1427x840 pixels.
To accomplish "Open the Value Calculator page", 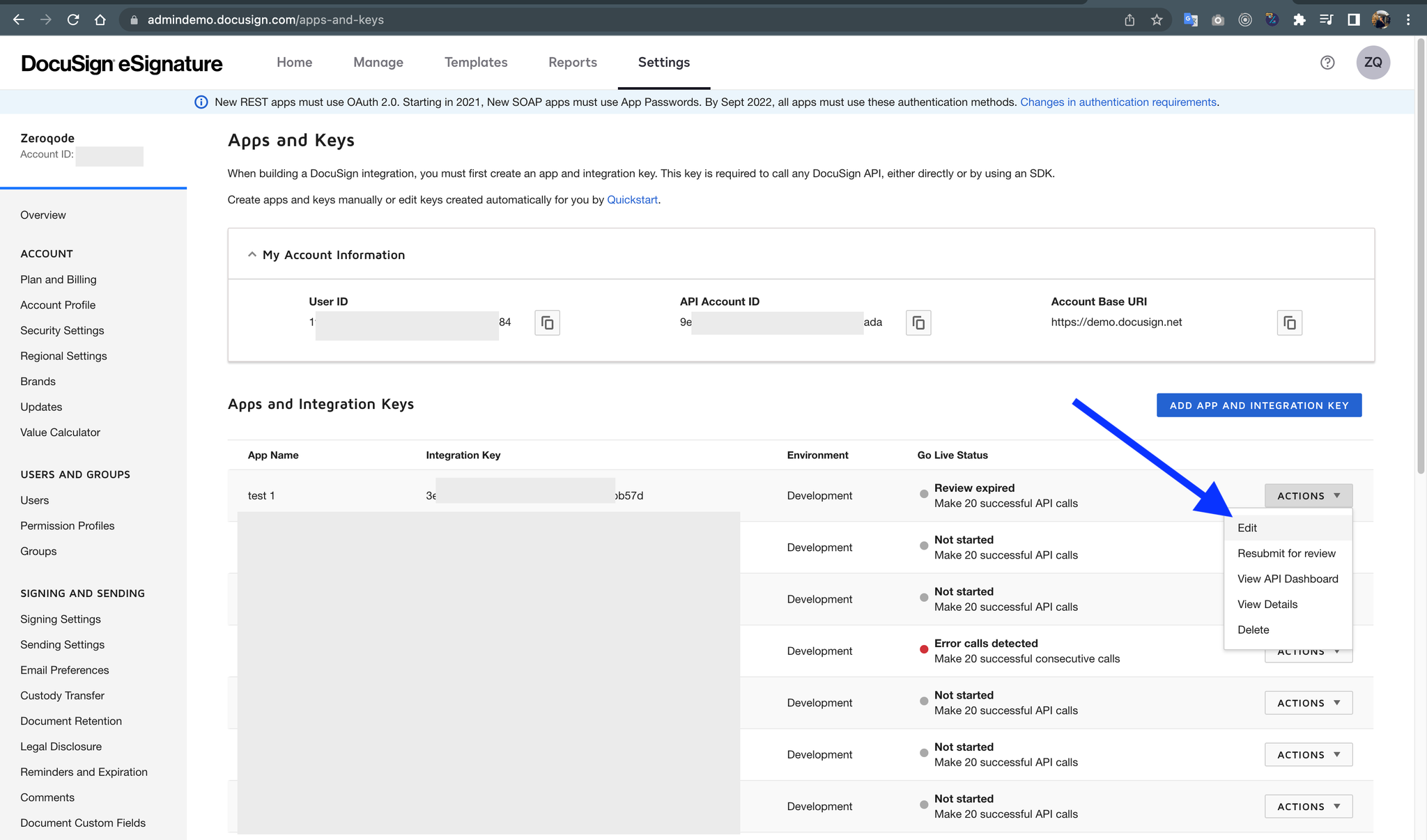I will click(60, 433).
